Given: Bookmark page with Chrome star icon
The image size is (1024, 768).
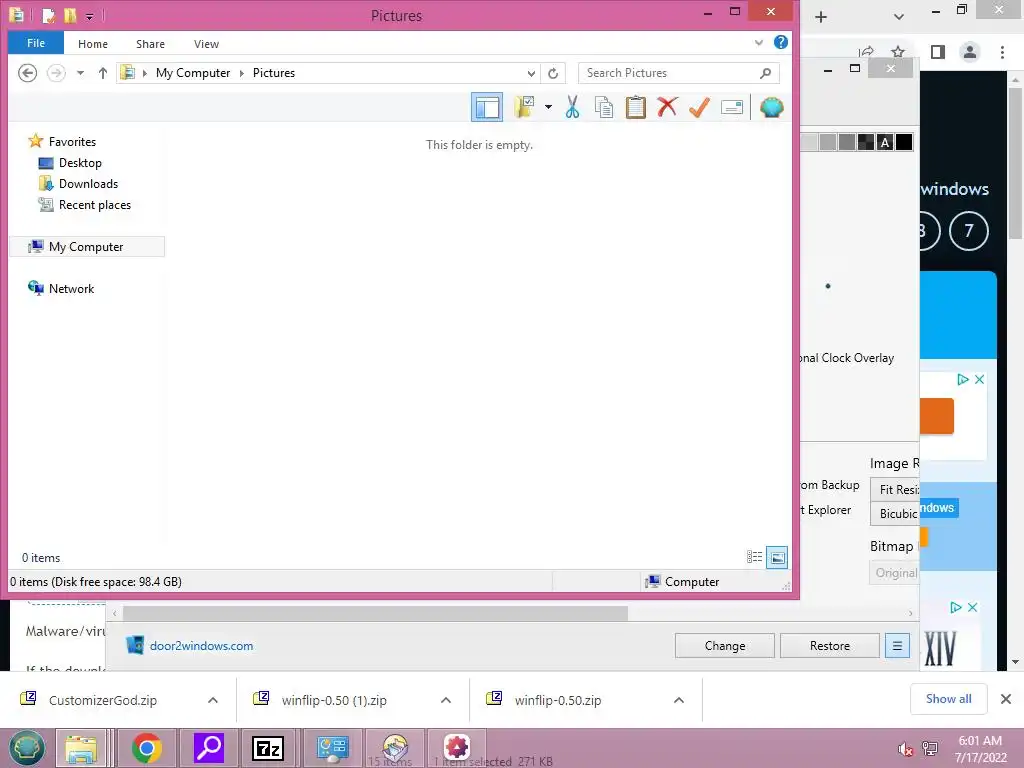Looking at the screenshot, I should pos(898,51).
